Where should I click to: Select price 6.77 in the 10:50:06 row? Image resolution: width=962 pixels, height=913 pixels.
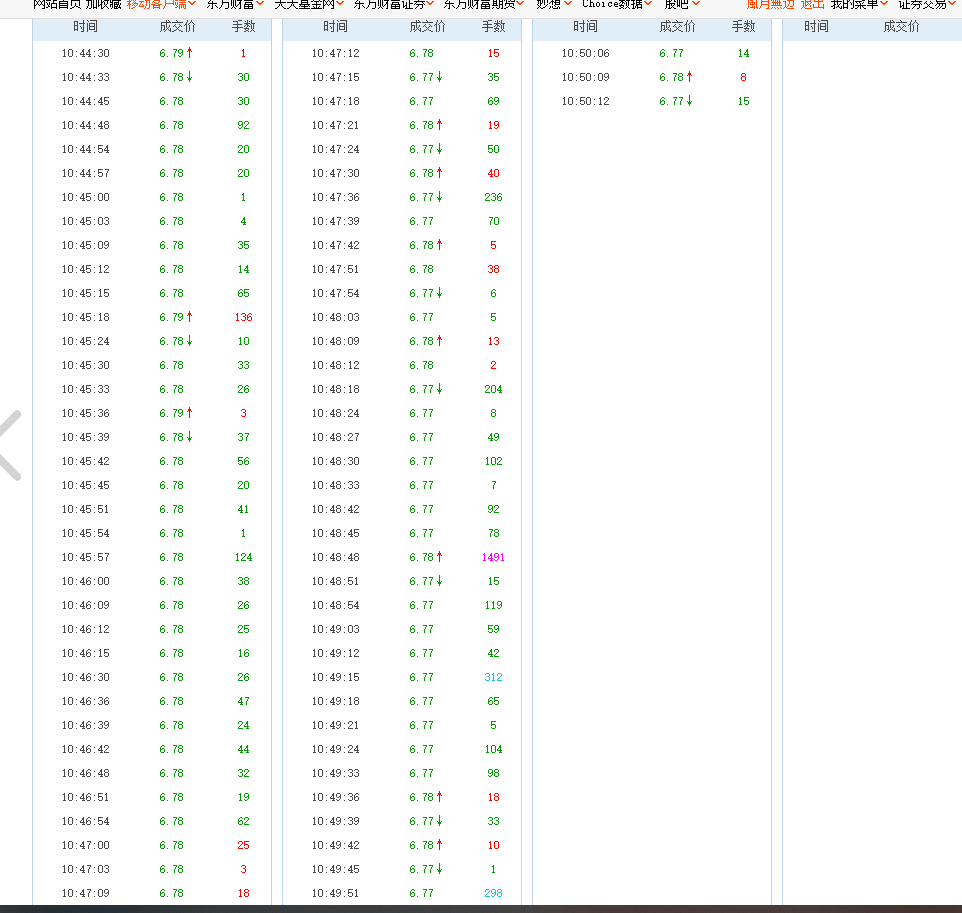coord(672,53)
